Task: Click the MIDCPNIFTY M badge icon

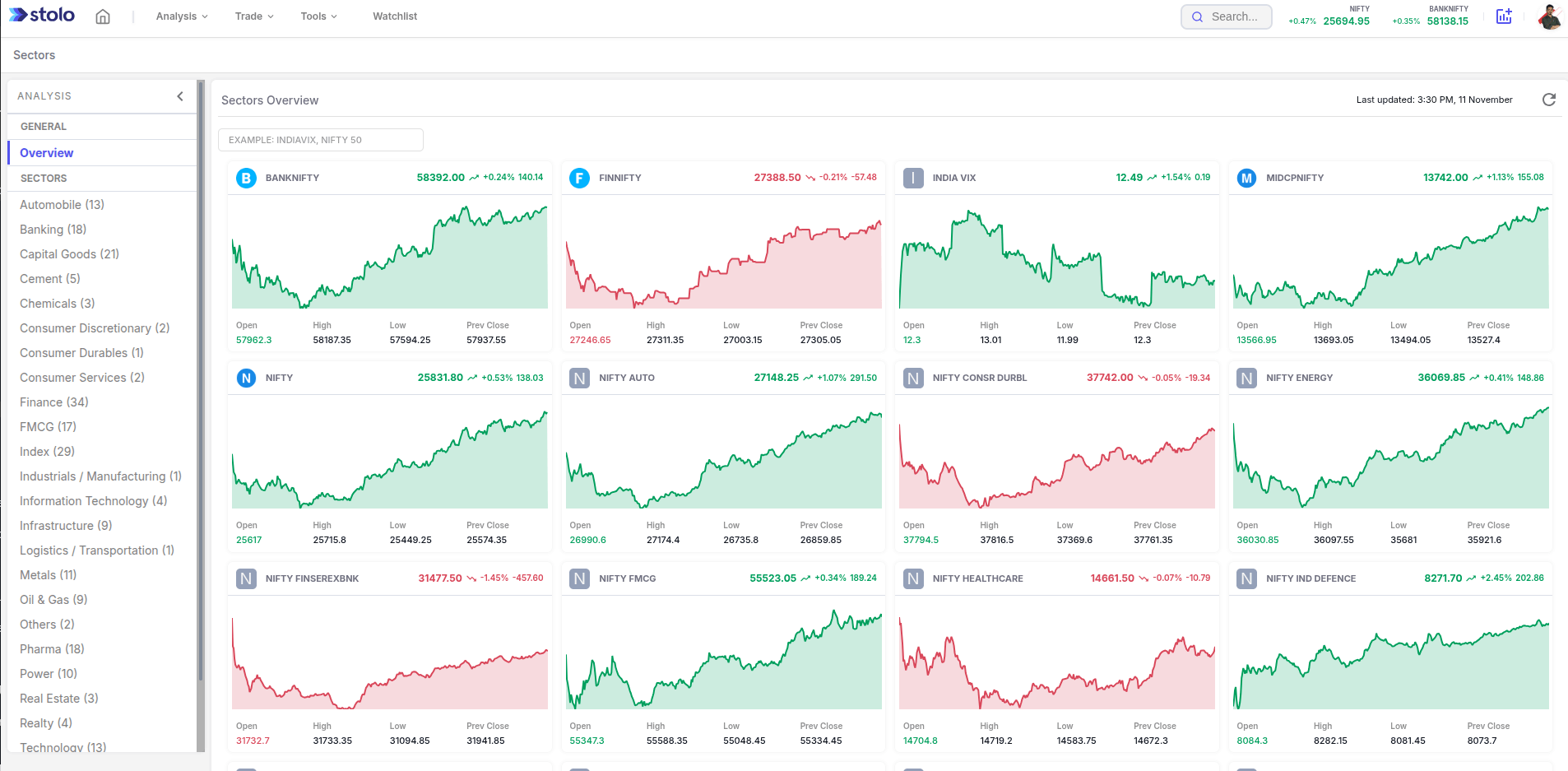Action: [x=1247, y=178]
